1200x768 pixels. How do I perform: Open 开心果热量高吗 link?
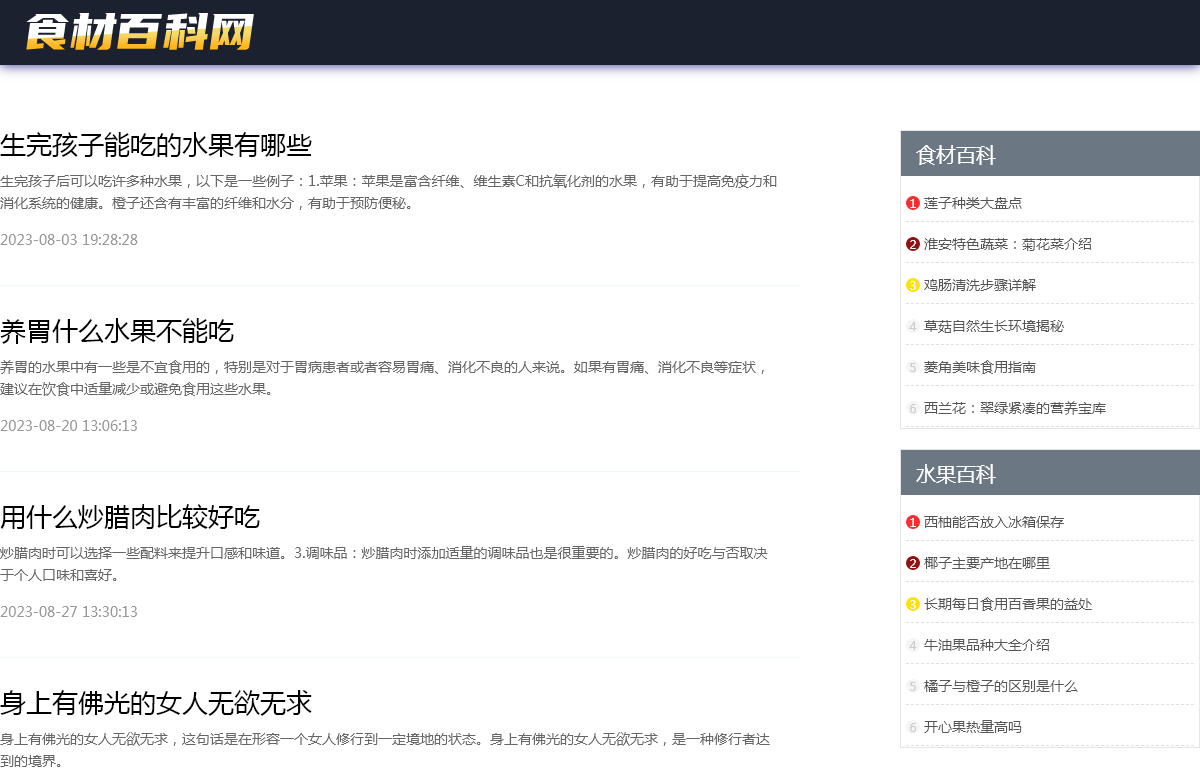click(972, 727)
